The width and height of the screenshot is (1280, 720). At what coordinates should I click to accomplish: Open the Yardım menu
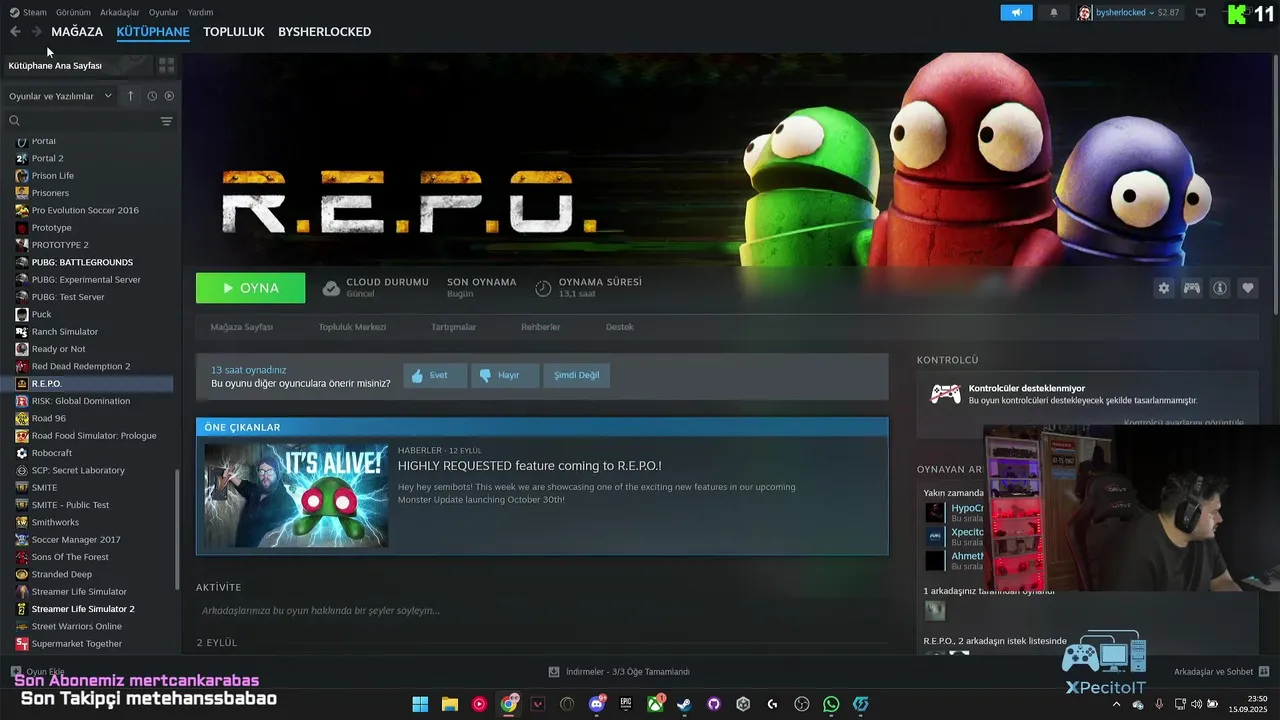[x=200, y=12]
